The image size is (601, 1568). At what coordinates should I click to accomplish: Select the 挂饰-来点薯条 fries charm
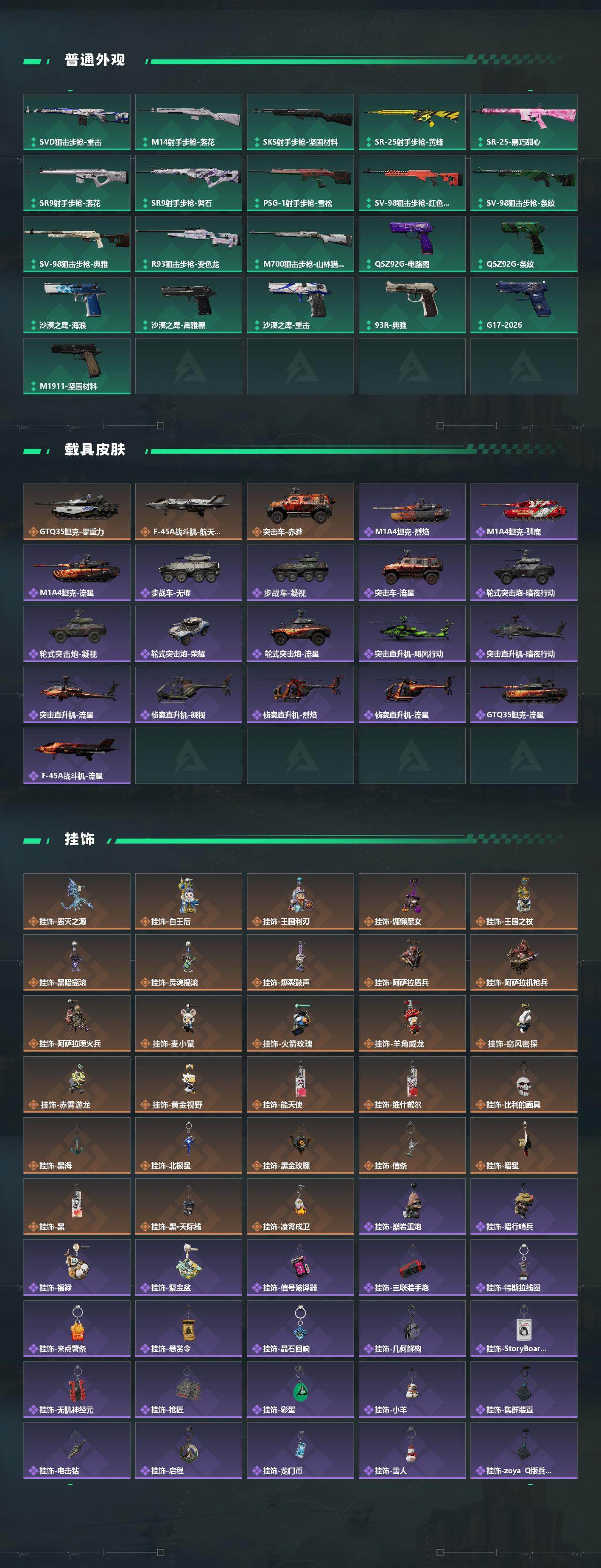(x=77, y=1328)
